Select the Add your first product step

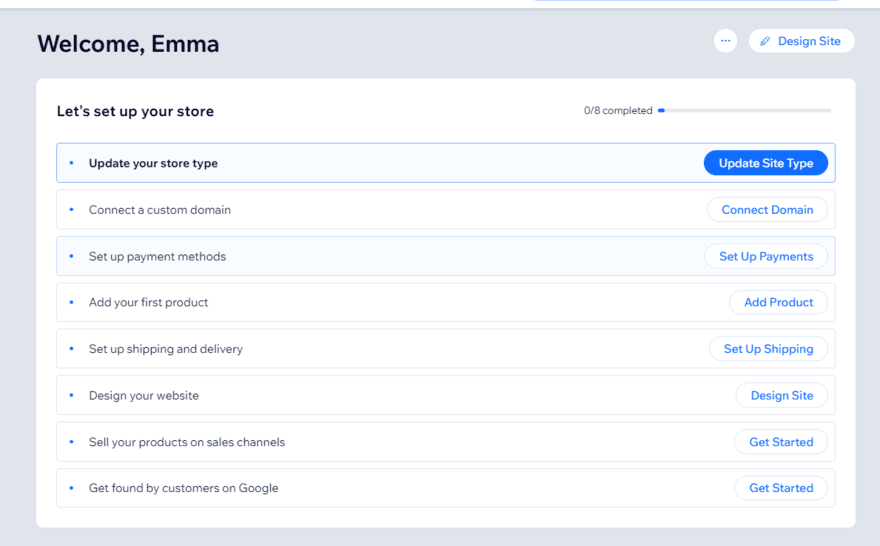pos(446,302)
